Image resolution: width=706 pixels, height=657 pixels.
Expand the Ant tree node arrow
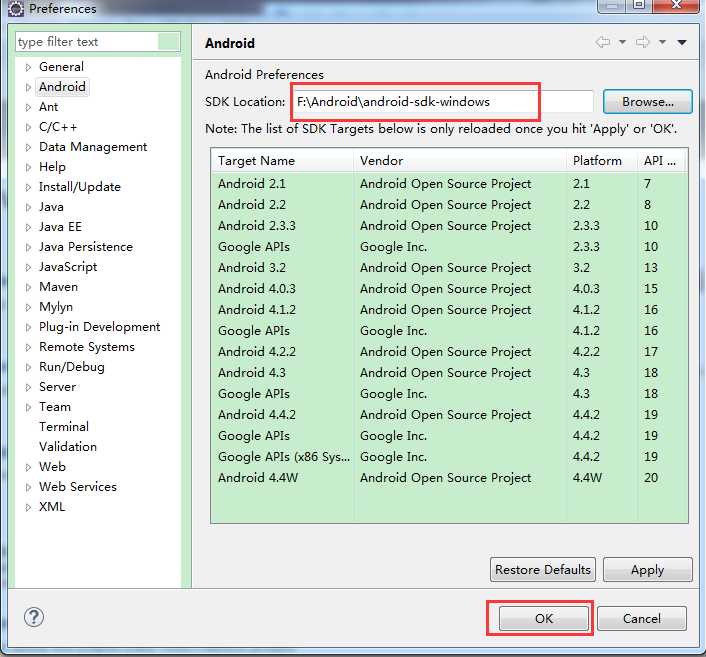(28, 107)
